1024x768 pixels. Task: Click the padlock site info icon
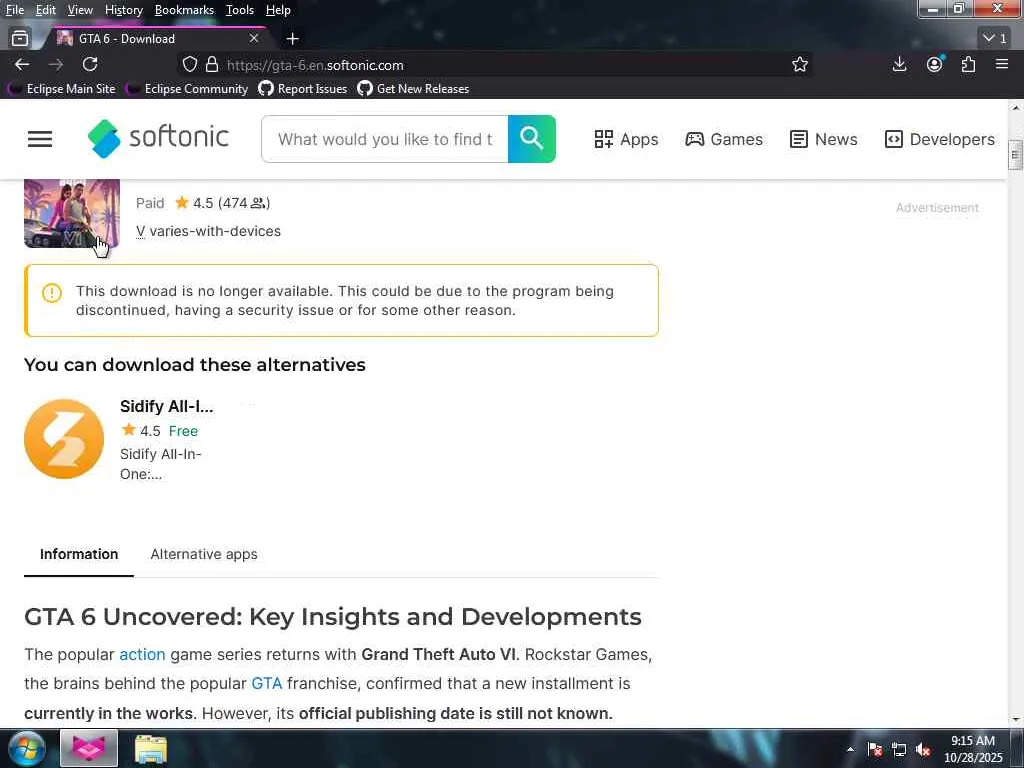[212, 65]
